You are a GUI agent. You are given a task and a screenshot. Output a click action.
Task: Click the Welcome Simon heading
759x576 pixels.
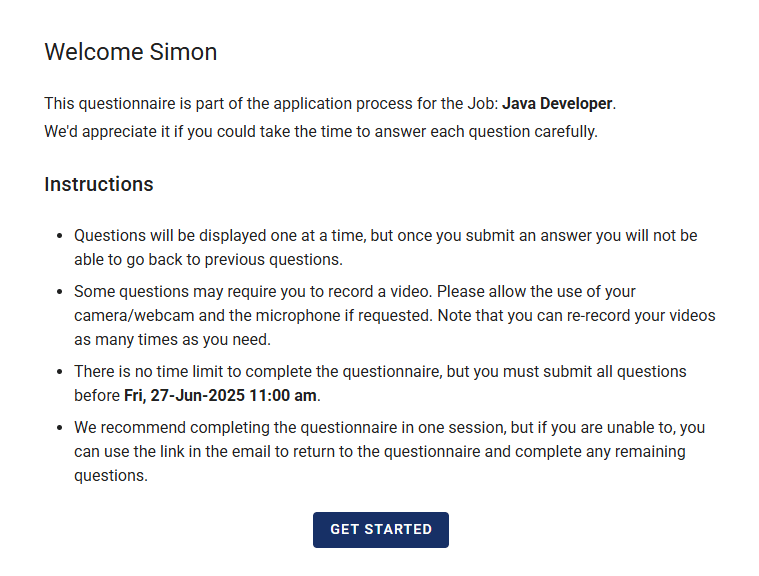coord(131,52)
